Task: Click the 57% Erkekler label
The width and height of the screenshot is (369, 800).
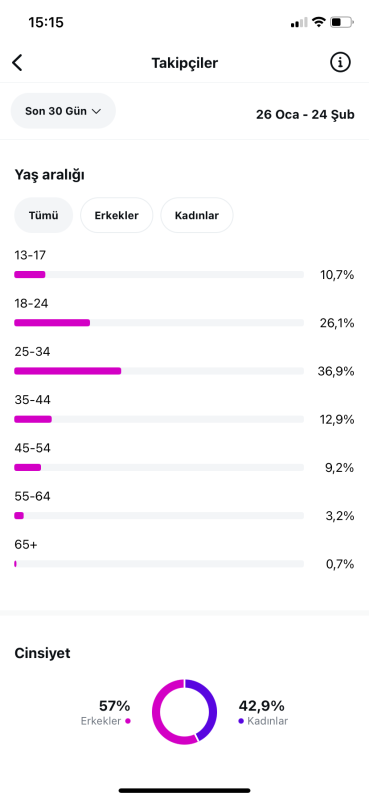Action: point(106,712)
